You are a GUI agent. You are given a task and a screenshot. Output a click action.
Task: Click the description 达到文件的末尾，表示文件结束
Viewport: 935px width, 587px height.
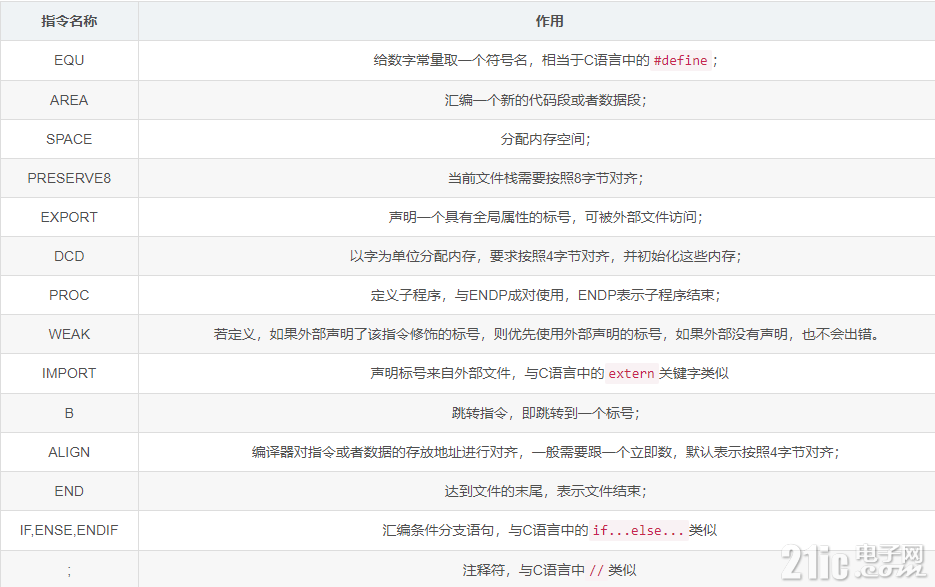tap(545, 491)
